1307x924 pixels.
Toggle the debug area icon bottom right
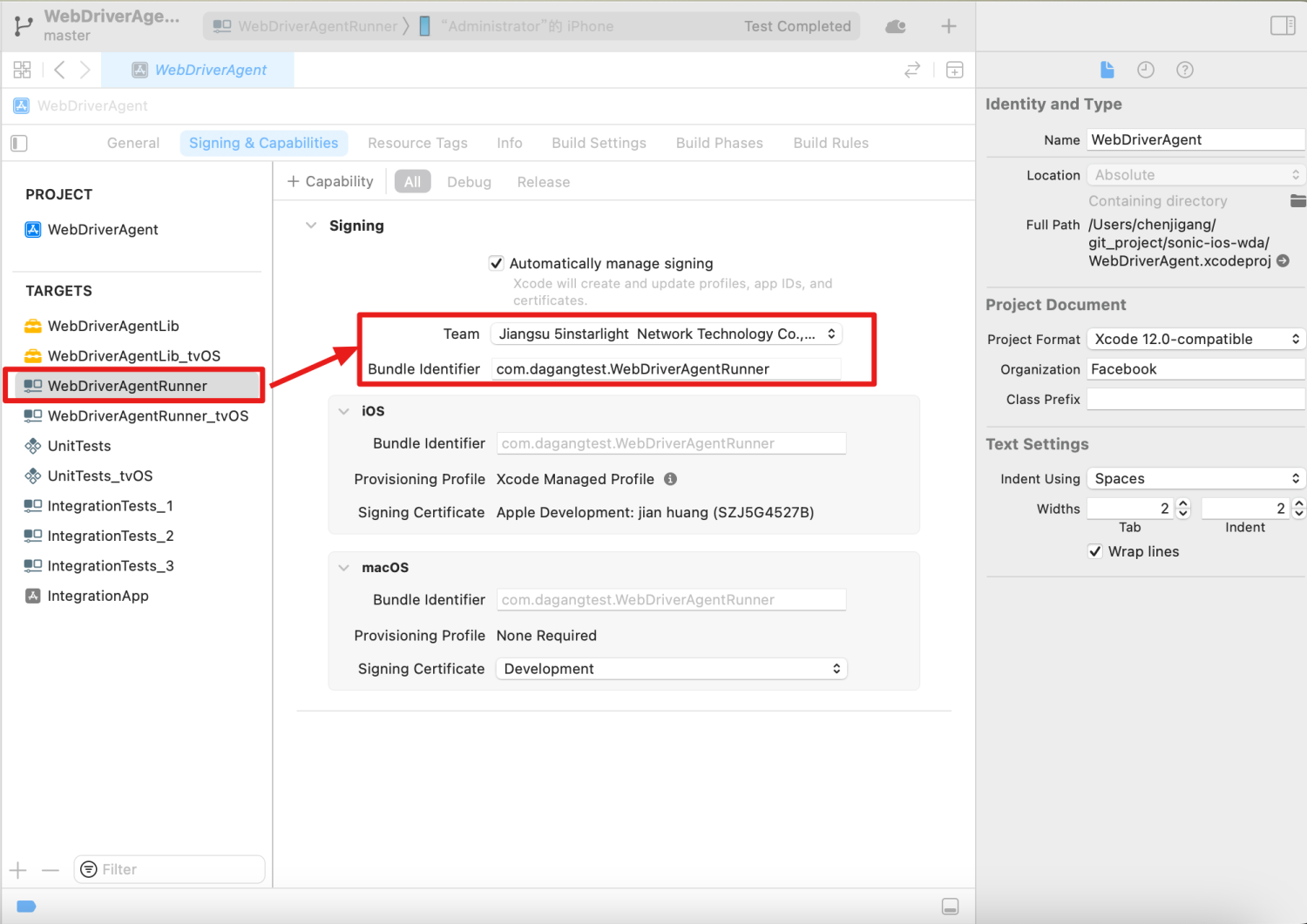point(951,907)
